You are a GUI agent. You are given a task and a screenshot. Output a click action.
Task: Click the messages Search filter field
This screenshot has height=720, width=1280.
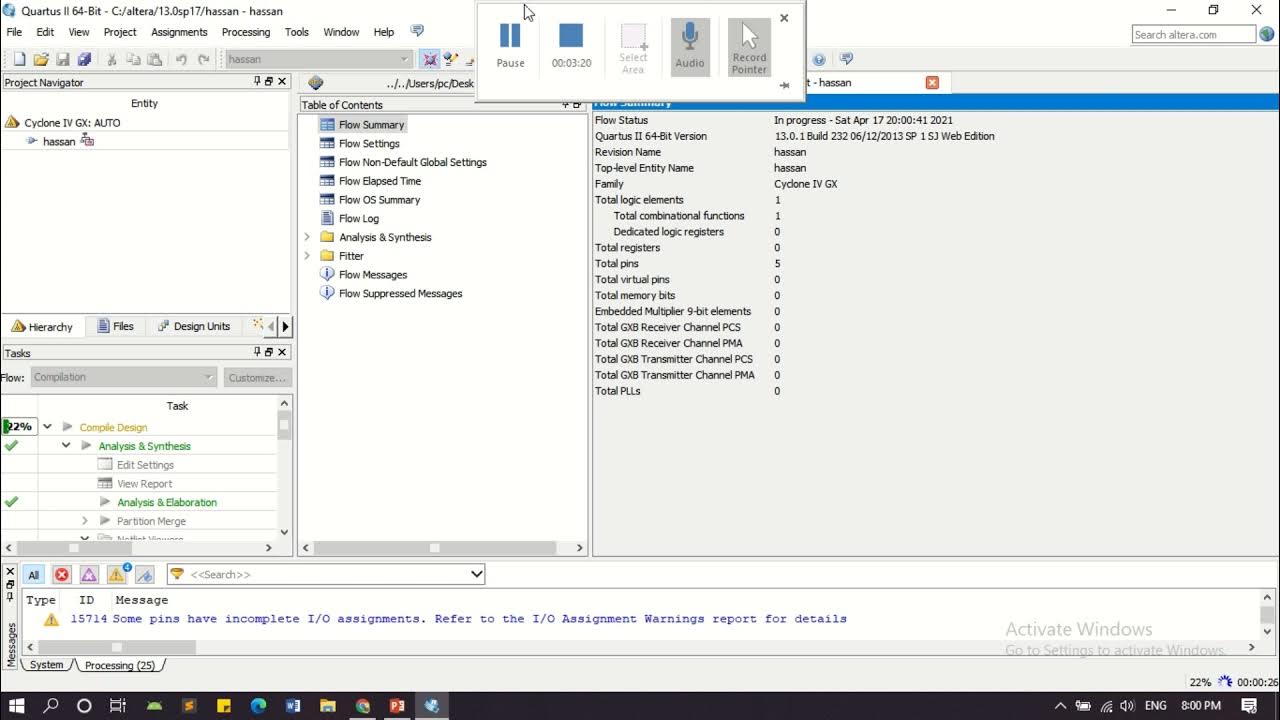click(326, 574)
